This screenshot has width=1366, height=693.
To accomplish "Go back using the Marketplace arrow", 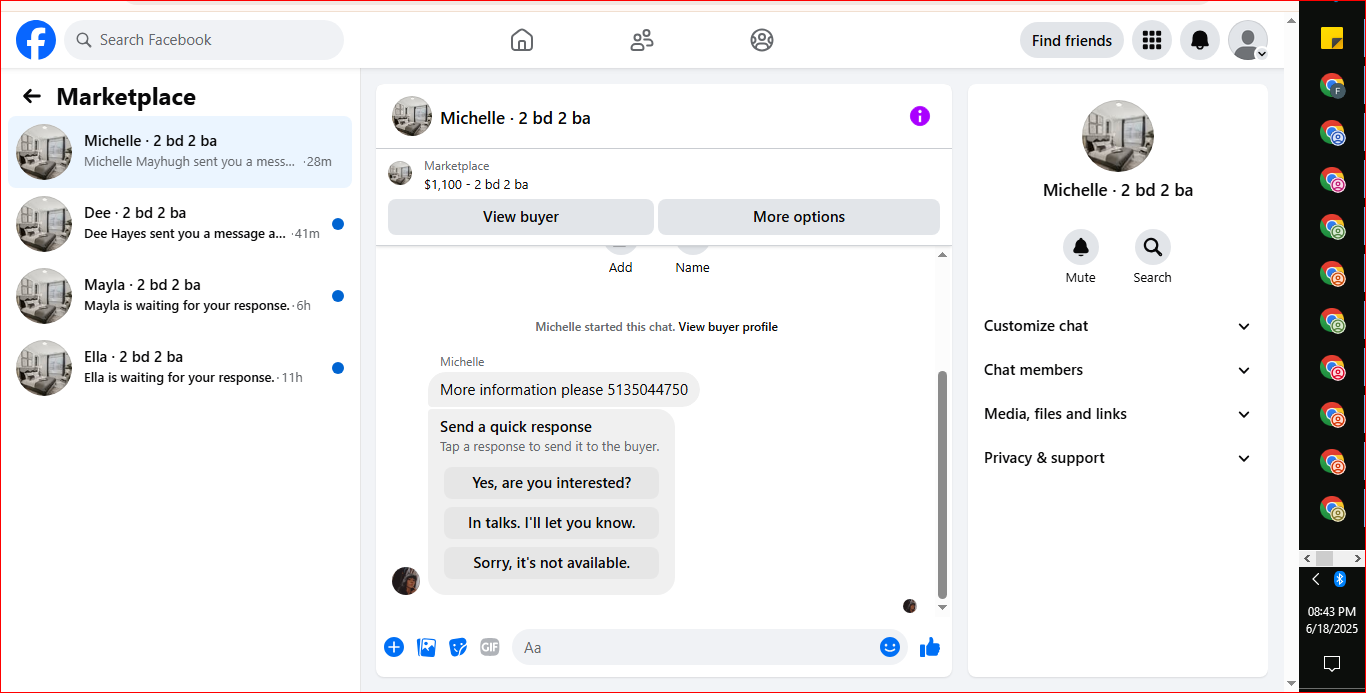I will coord(32,96).
